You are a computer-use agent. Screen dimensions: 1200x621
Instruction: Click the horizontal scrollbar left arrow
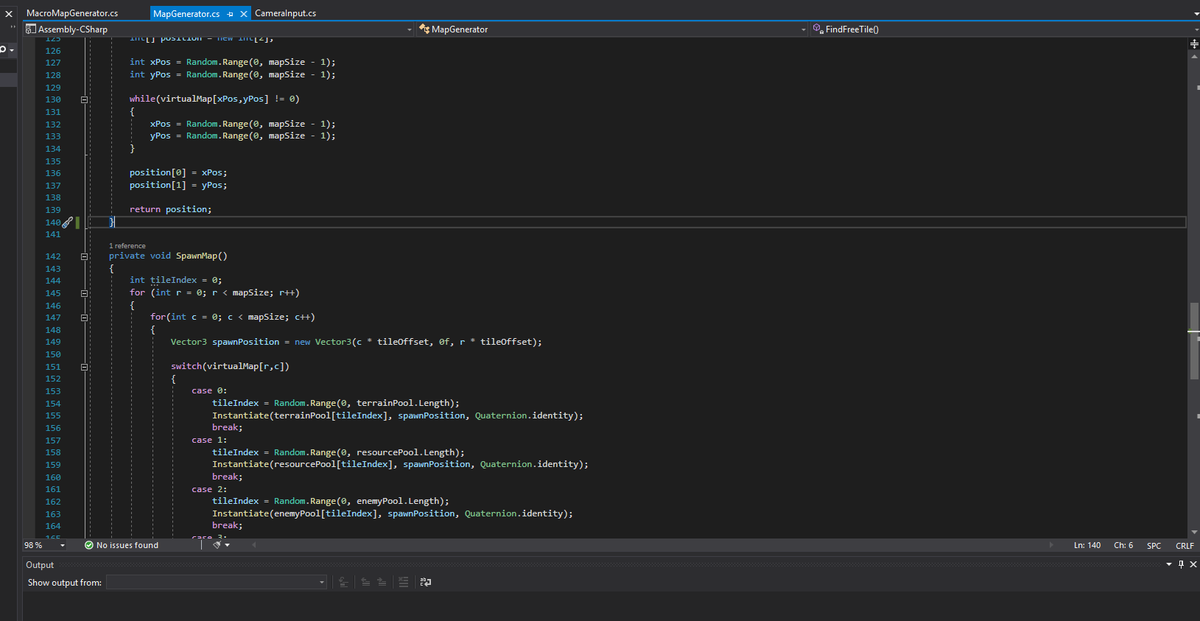254,546
